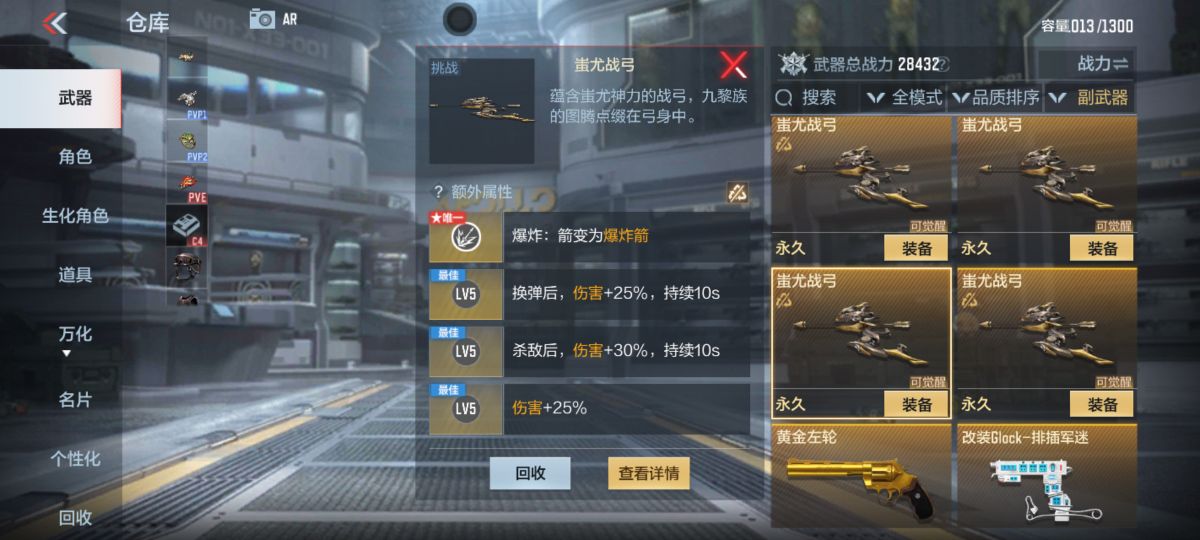Viewport: 1200px width, 540px height.
Task: Click the awakening icon beside 额外属性
Action: [x=737, y=193]
